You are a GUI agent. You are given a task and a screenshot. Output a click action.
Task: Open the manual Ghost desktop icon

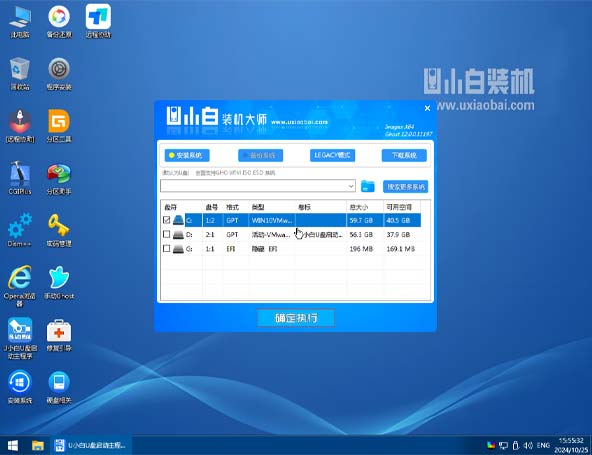click(x=59, y=282)
